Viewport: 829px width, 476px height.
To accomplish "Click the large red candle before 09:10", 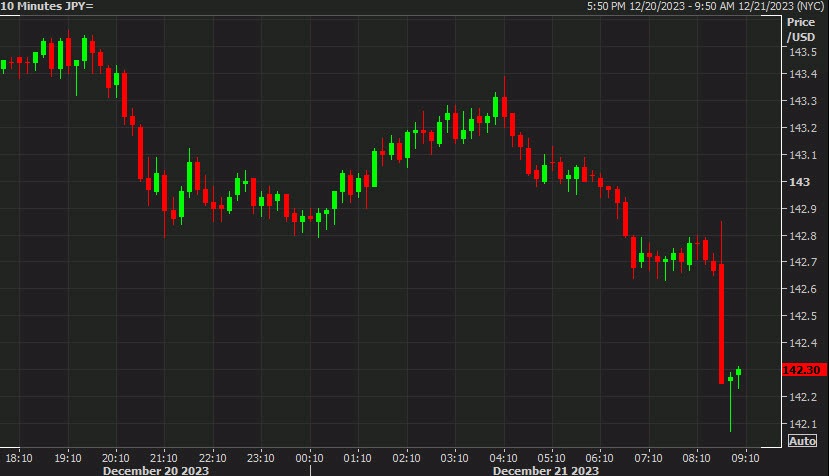I will 721,323.
